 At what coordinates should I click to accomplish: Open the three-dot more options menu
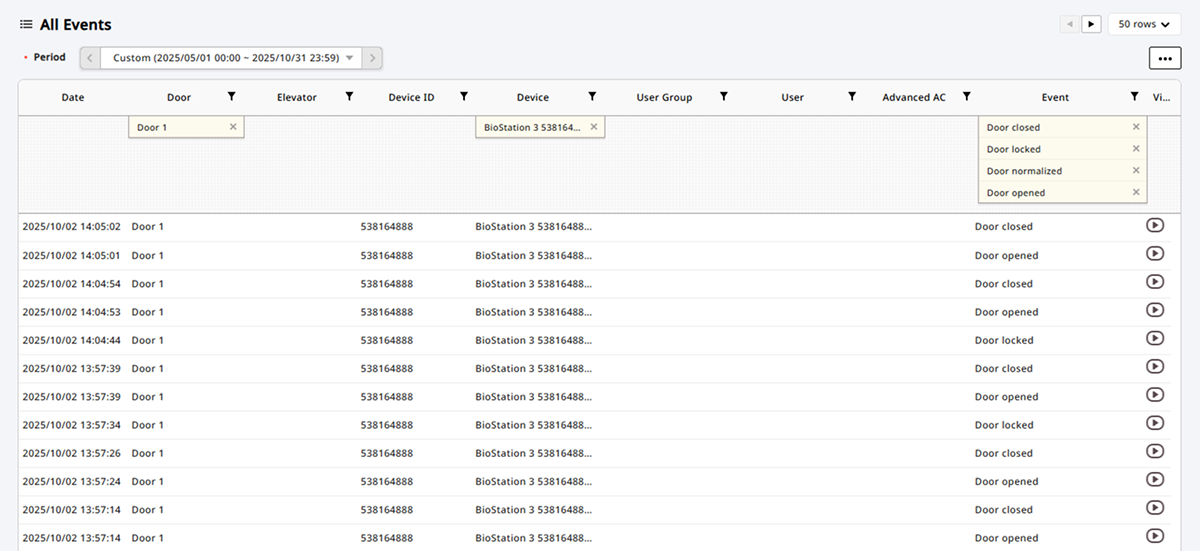(1164, 59)
